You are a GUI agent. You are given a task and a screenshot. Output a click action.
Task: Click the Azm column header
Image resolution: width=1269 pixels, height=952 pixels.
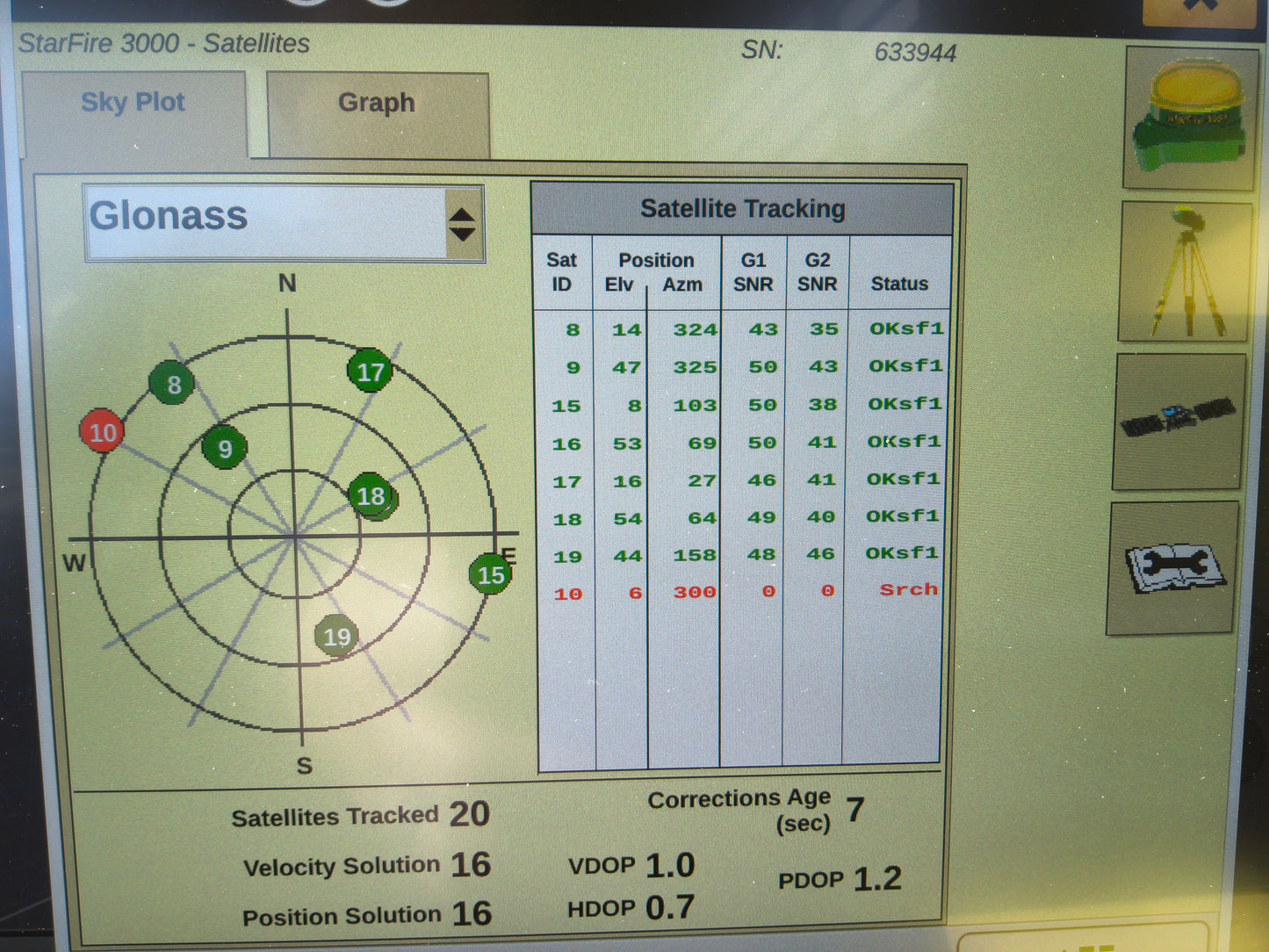point(682,285)
